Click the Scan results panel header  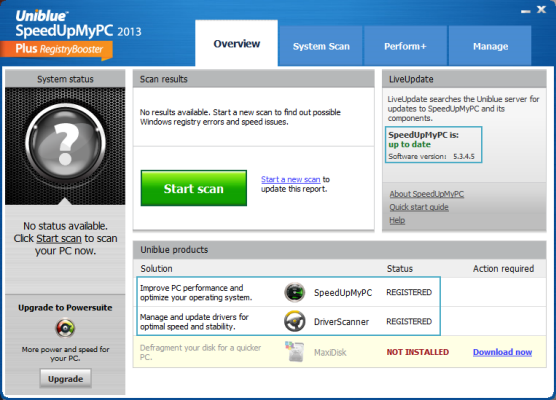[254, 79]
